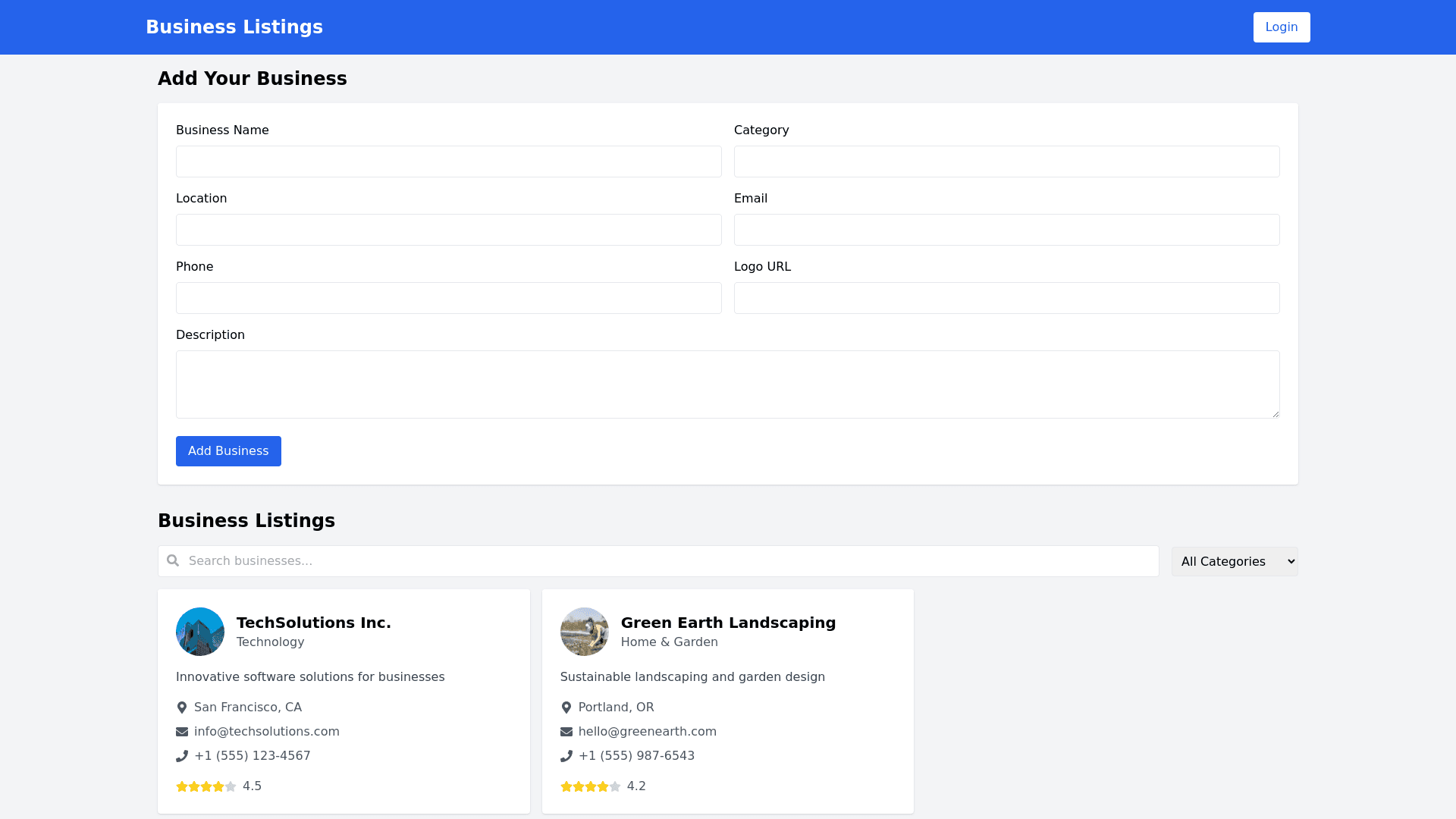Viewport: 1456px width, 819px height.
Task: Click Green Earth phone icon
Action: point(566,756)
